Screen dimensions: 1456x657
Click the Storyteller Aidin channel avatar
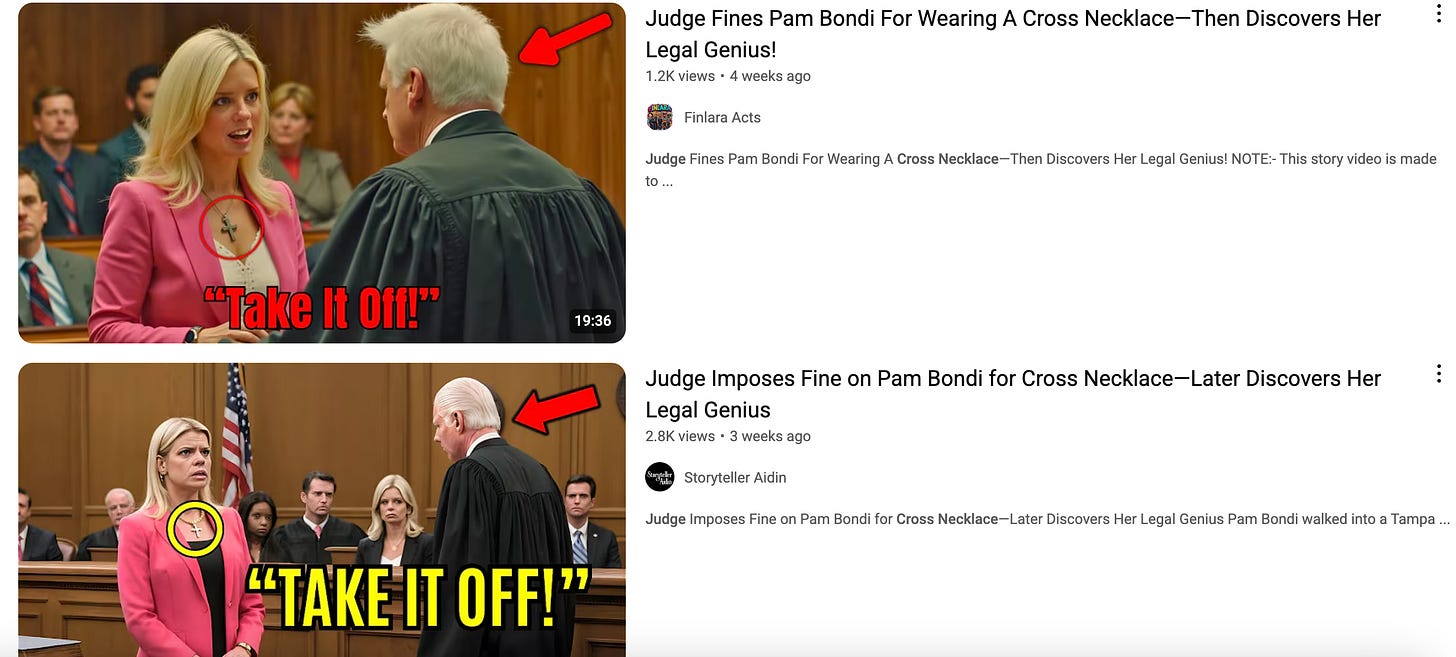(660, 478)
